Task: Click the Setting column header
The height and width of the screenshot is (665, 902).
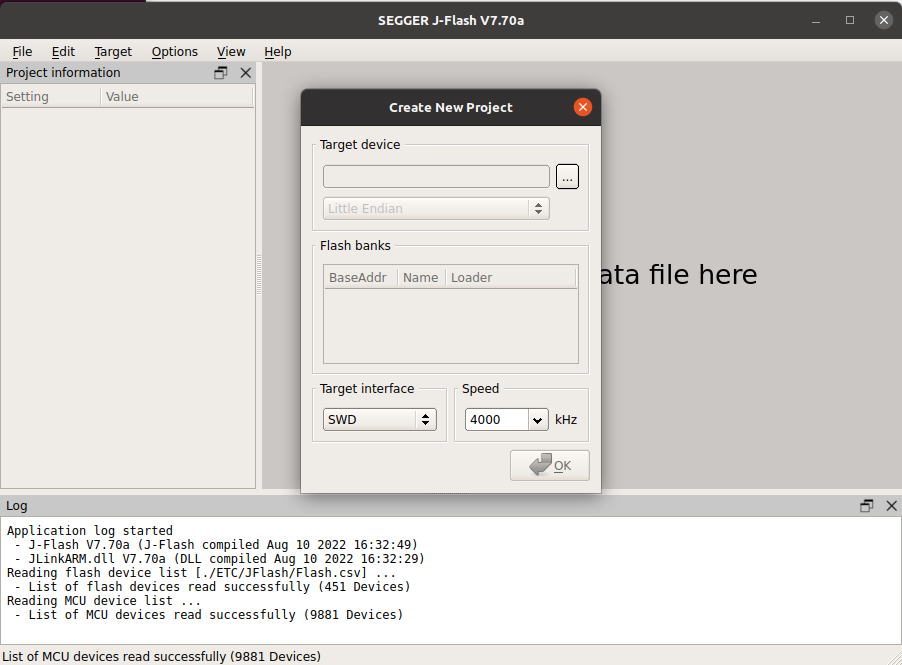Action: tap(51, 97)
